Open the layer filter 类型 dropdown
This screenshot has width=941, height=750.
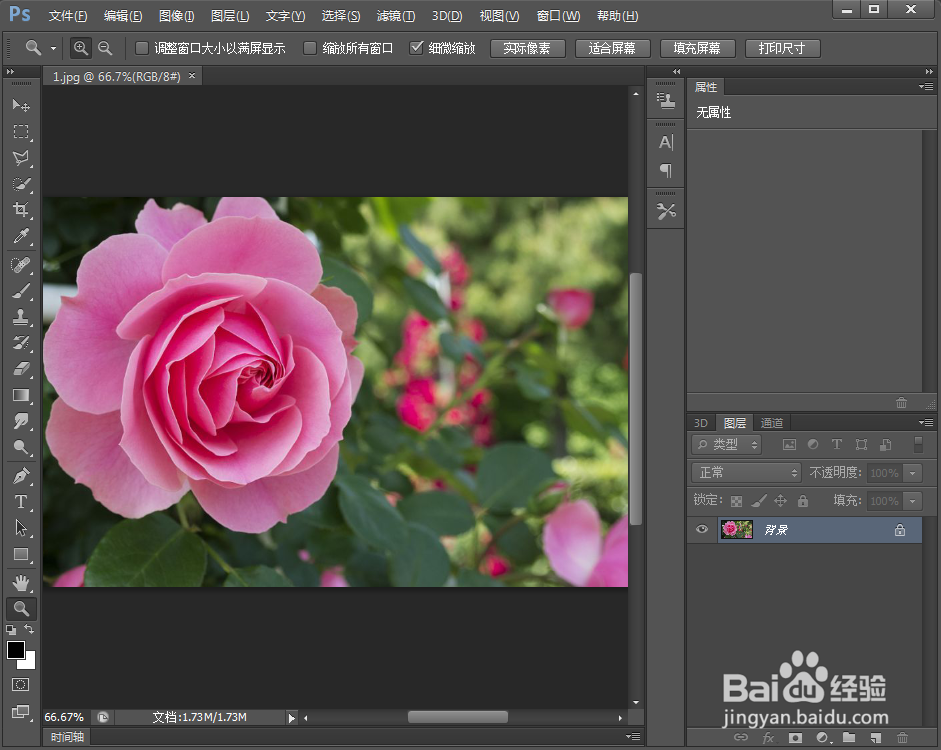[726, 444]
